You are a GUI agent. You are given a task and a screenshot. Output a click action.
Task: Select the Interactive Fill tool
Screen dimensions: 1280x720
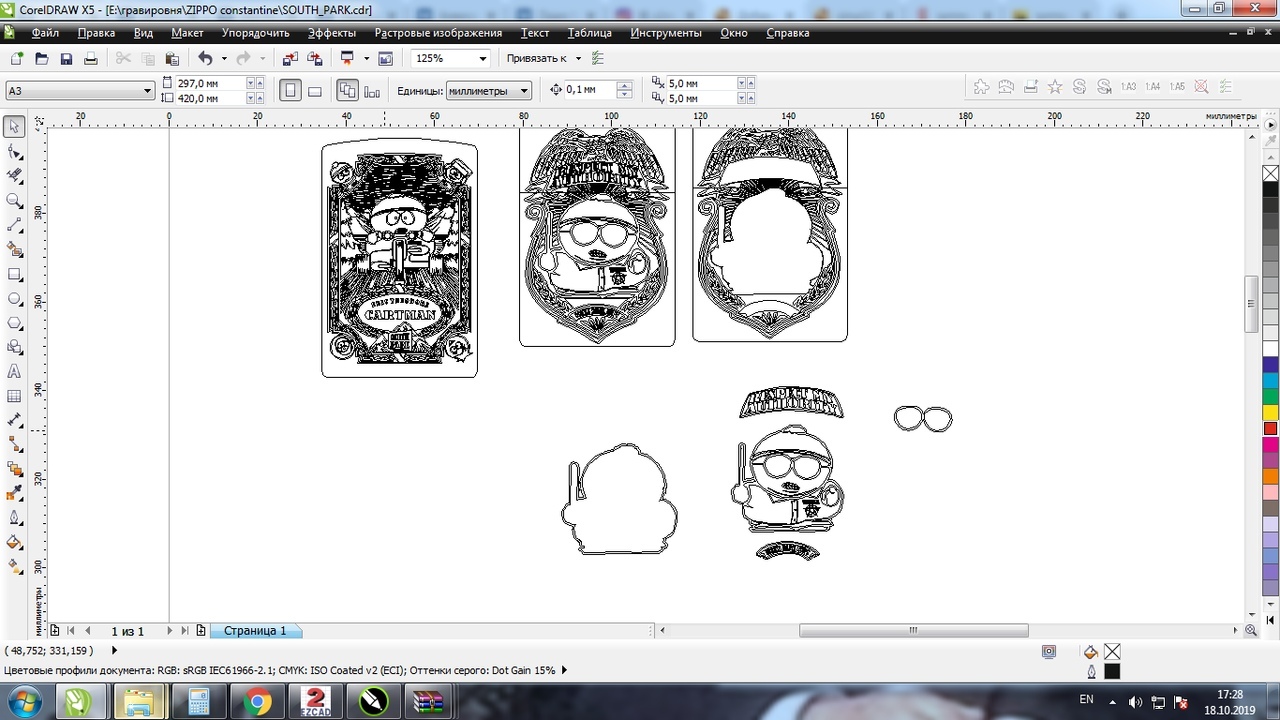[x=14, y=567]
